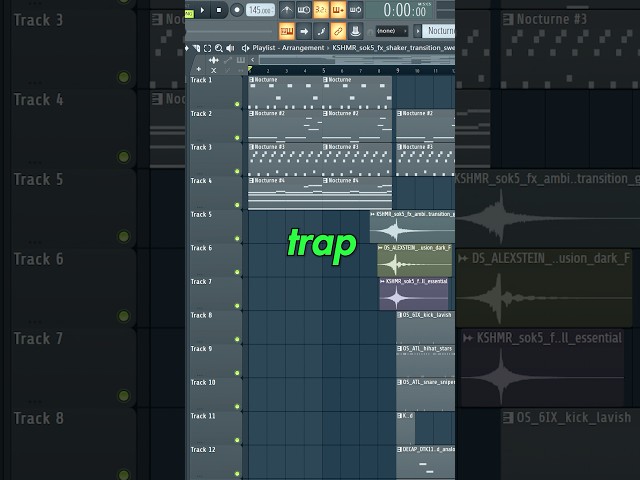This screenshot has width=640, height=480.
Task: Click the X icon above Track 1
Action: point(213,70)
